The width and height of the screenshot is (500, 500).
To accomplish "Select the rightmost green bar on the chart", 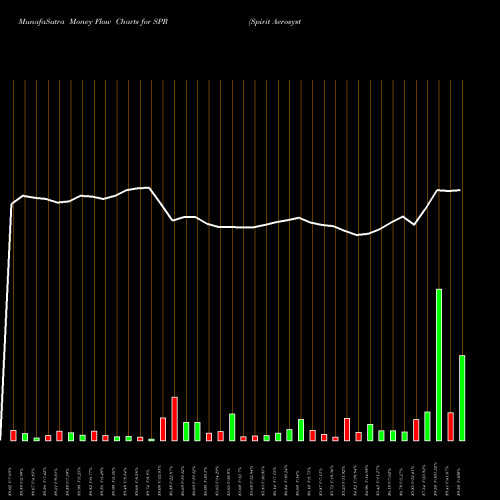I will click(x=462, y=398).
